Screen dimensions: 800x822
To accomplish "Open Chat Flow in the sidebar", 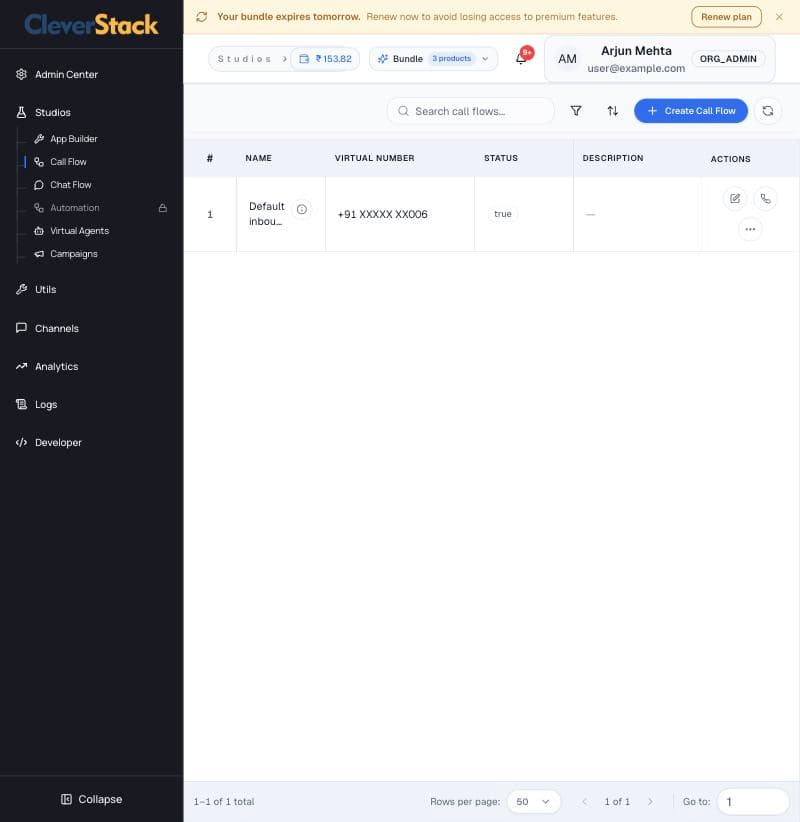I will pyautogui.click(x=70, y=185).
